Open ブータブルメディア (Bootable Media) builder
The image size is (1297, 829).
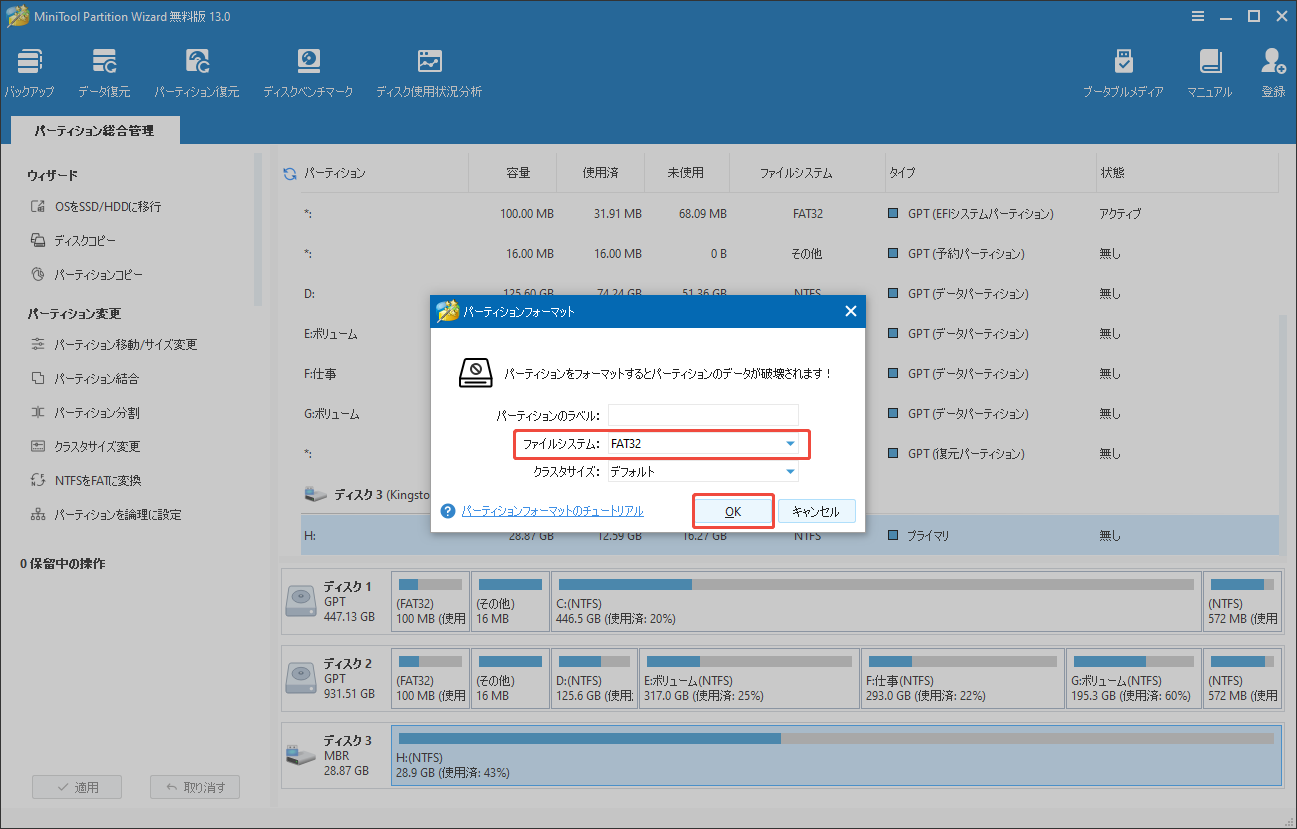1123,70
